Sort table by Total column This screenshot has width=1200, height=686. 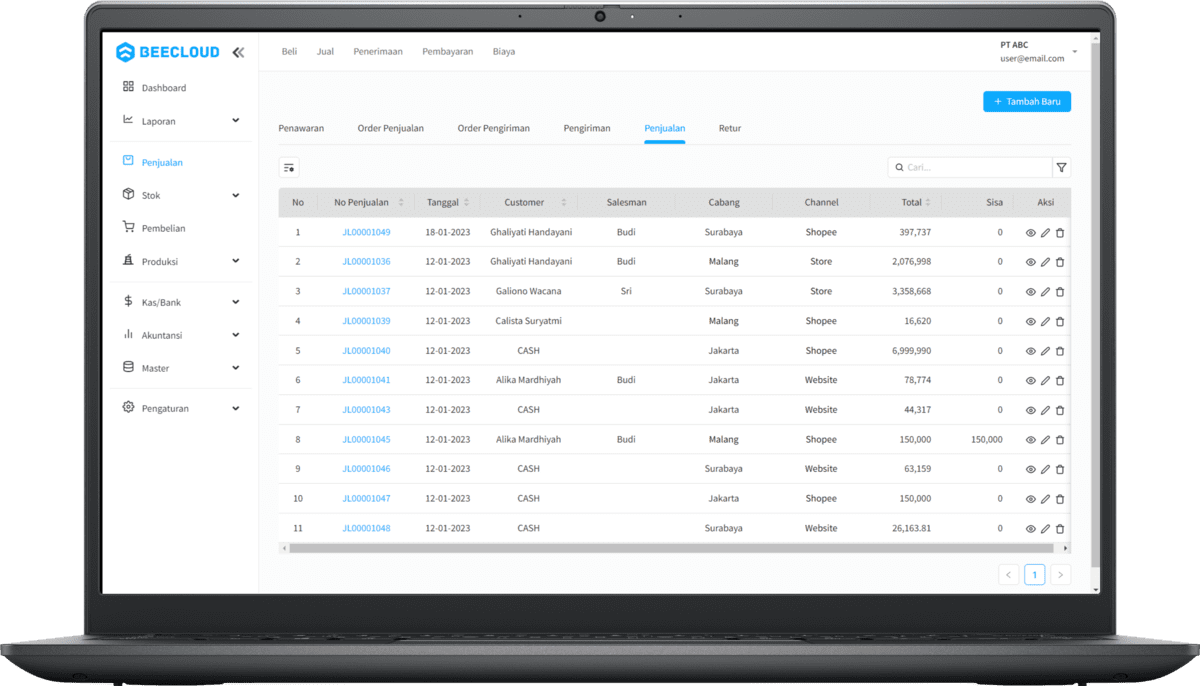[929, 203]
